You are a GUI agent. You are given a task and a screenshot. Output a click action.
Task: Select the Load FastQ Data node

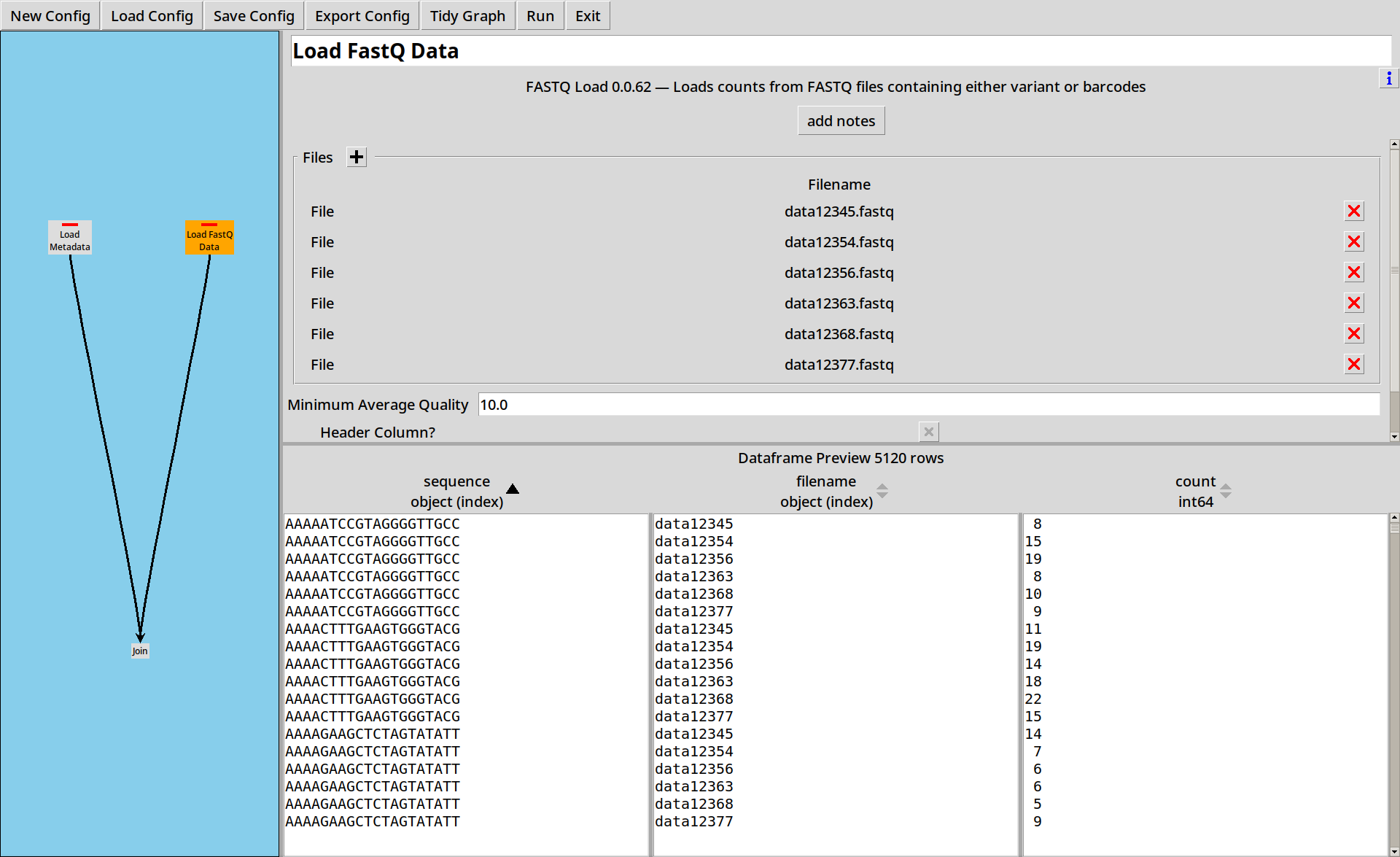209,238
